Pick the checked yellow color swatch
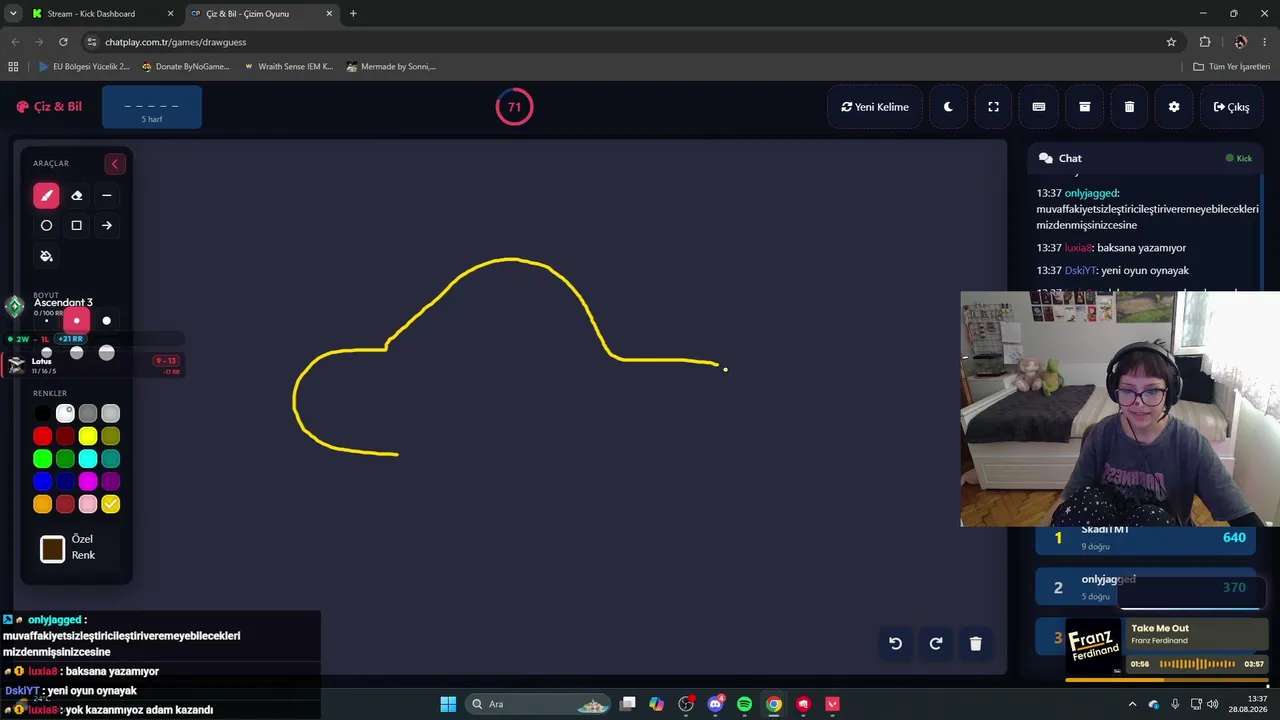Screen dimensions: 1280x720 click(111, 505)
